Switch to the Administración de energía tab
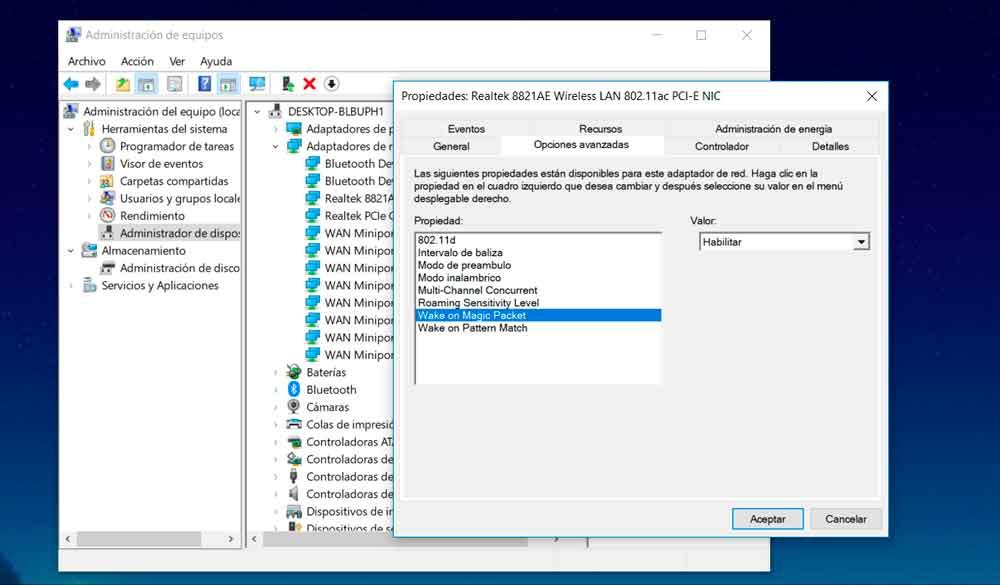This screenshot has width=1000, height=585. [774, 128]
